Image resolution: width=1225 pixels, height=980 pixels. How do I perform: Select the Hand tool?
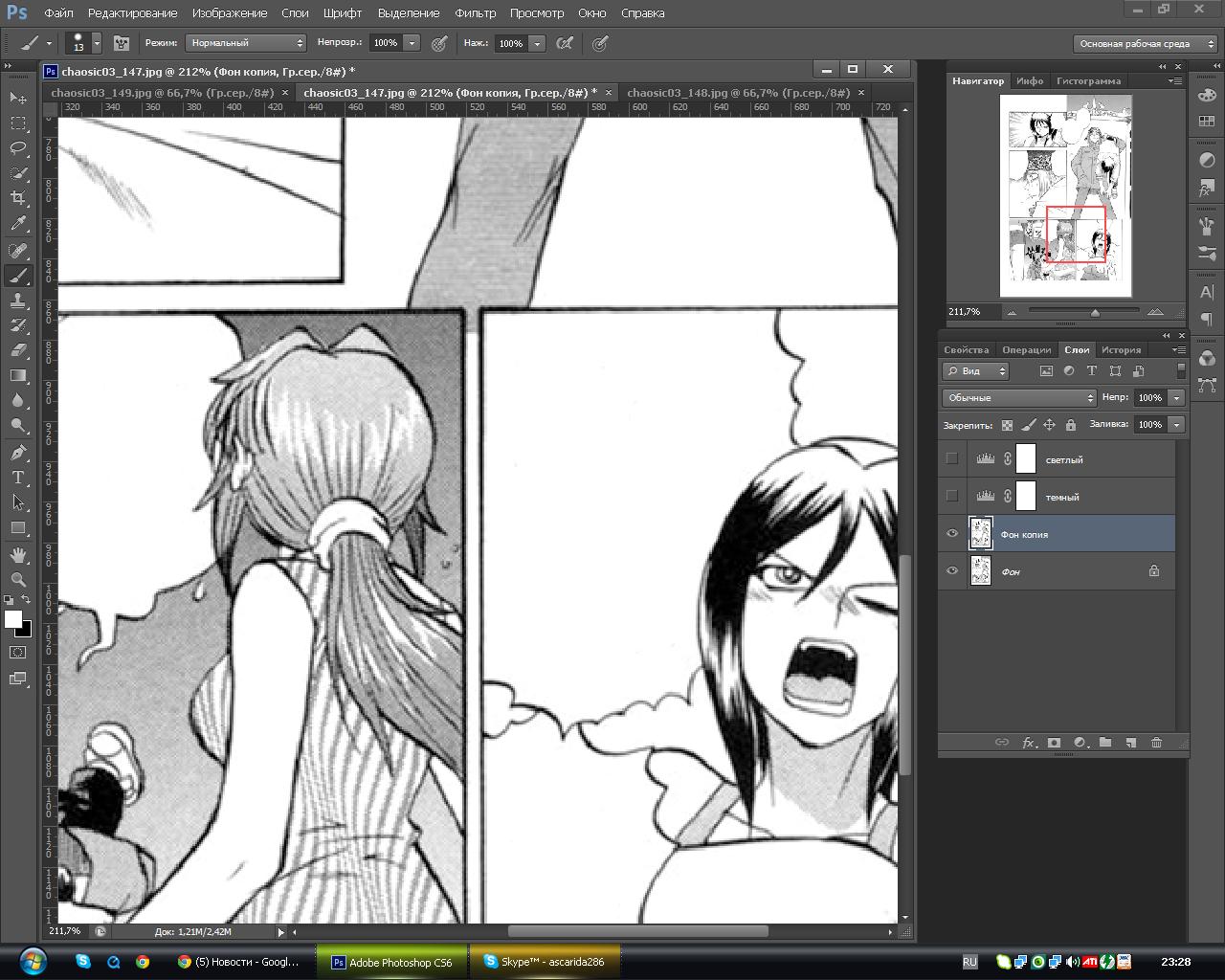coord(18,554)
